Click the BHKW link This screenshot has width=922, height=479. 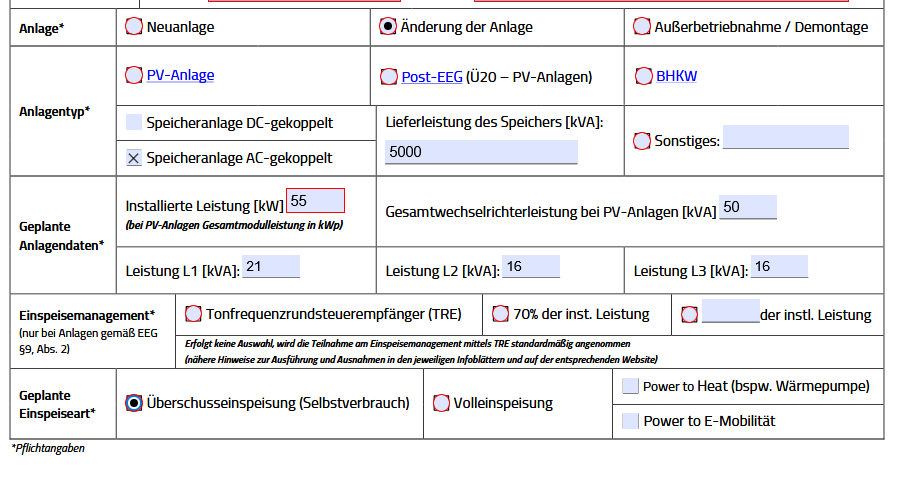point(675,76)
